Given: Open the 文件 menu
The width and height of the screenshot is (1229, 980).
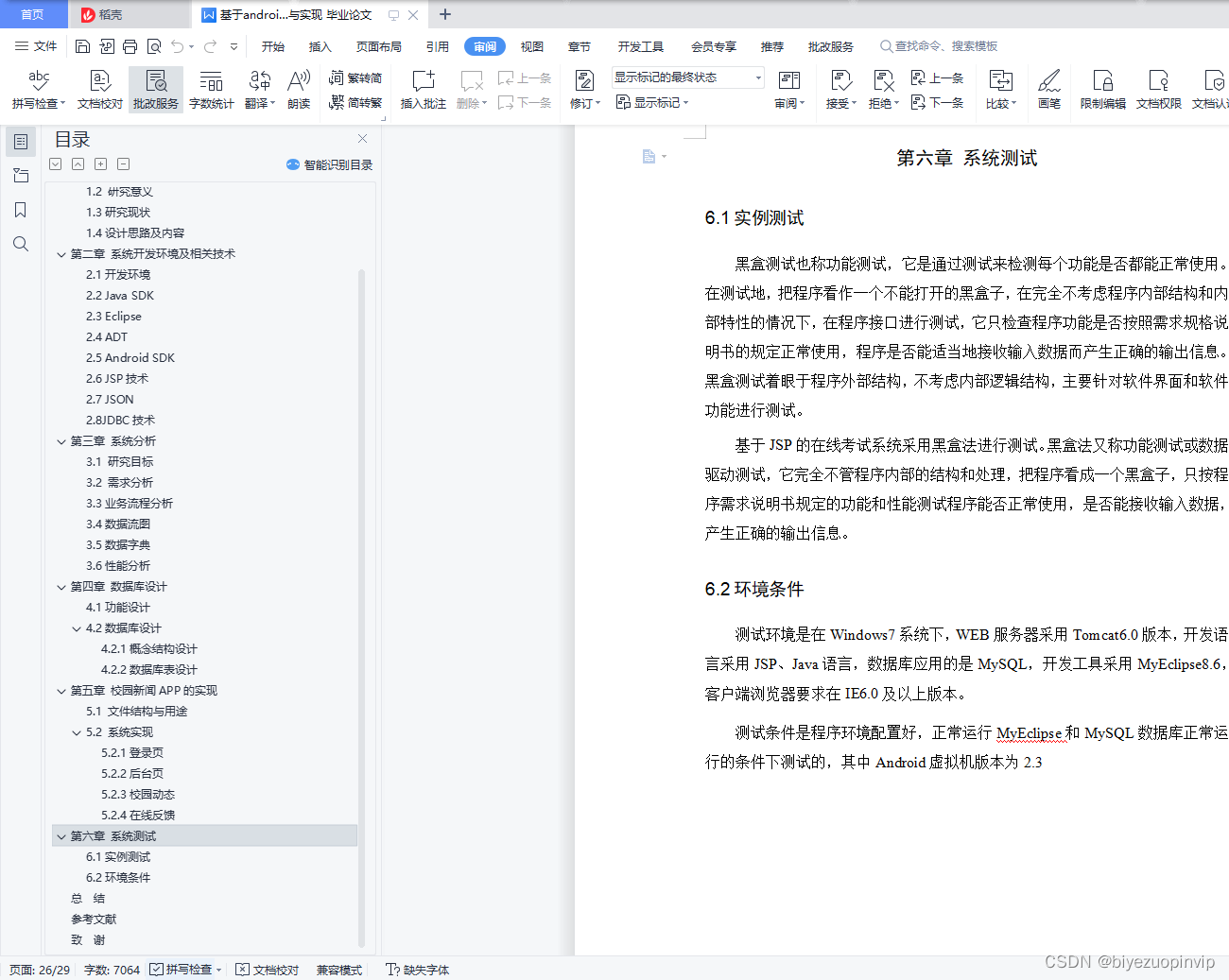Looking at the screenshot, I should tap(36, 46).
